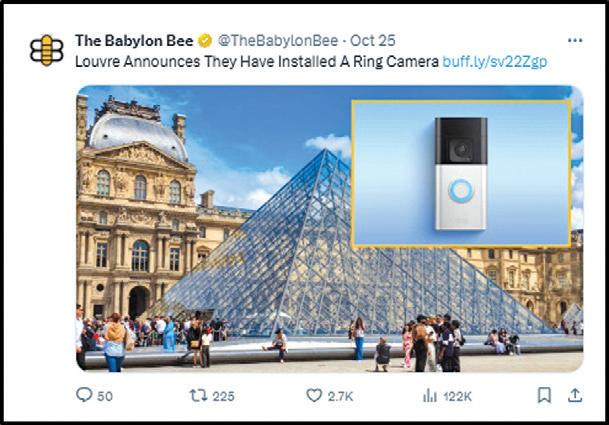Click the 50 replies count
609x425 pixels.
pyautogui.click(x=105, y=396)
